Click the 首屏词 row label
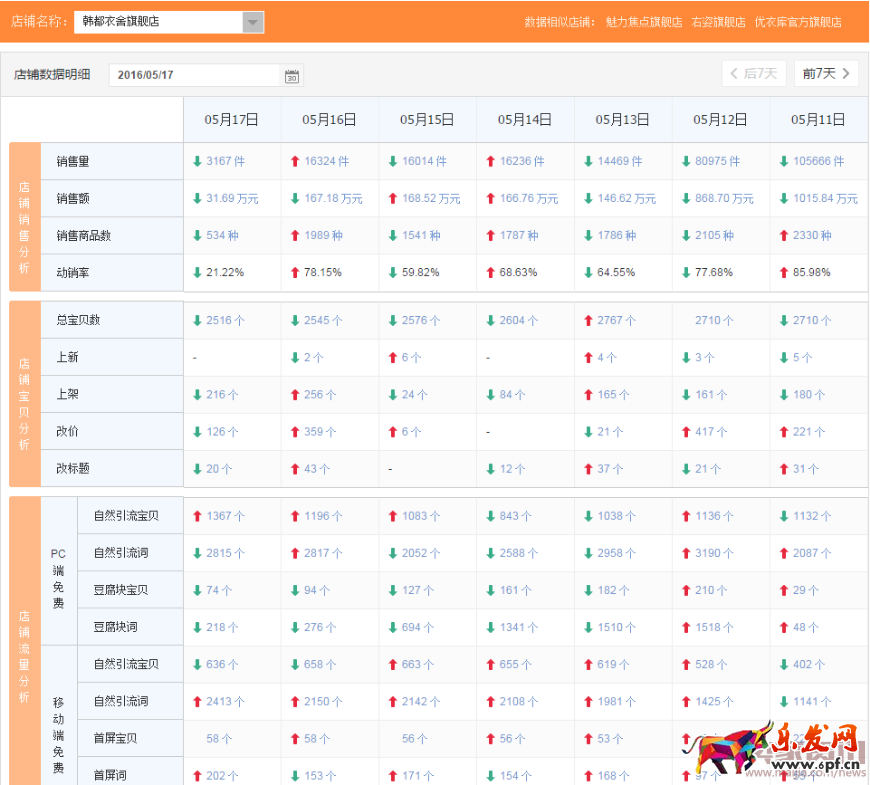 click(x=110, y=776)
